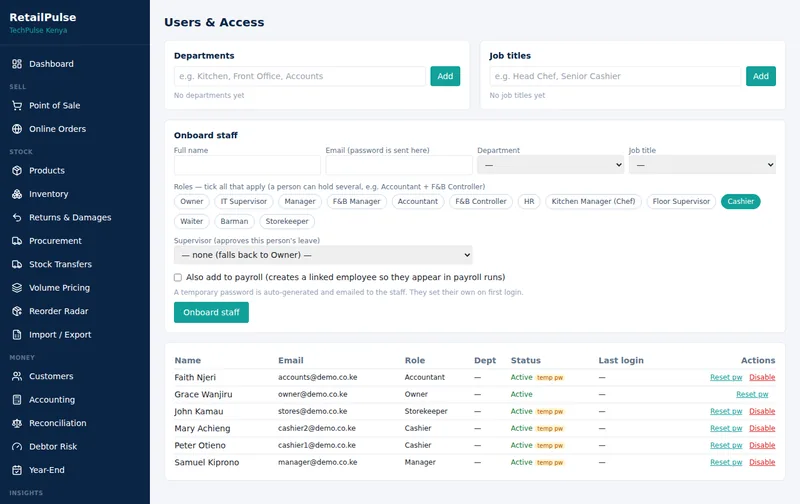Click the Name column header
The width and height of the screenshot is (800, 504).
click(188, 360)
